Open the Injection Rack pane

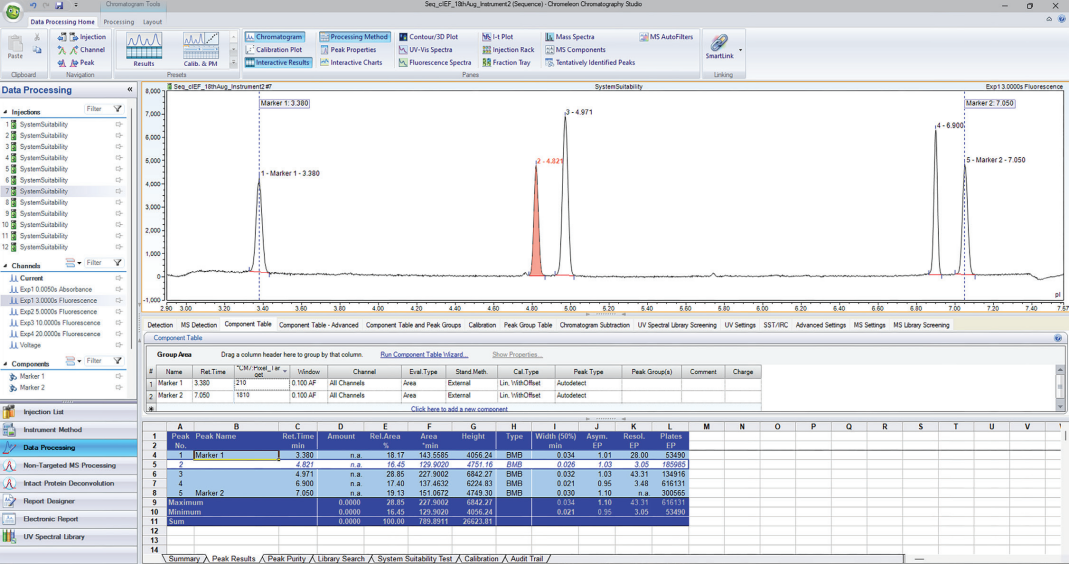pos(514,50)
